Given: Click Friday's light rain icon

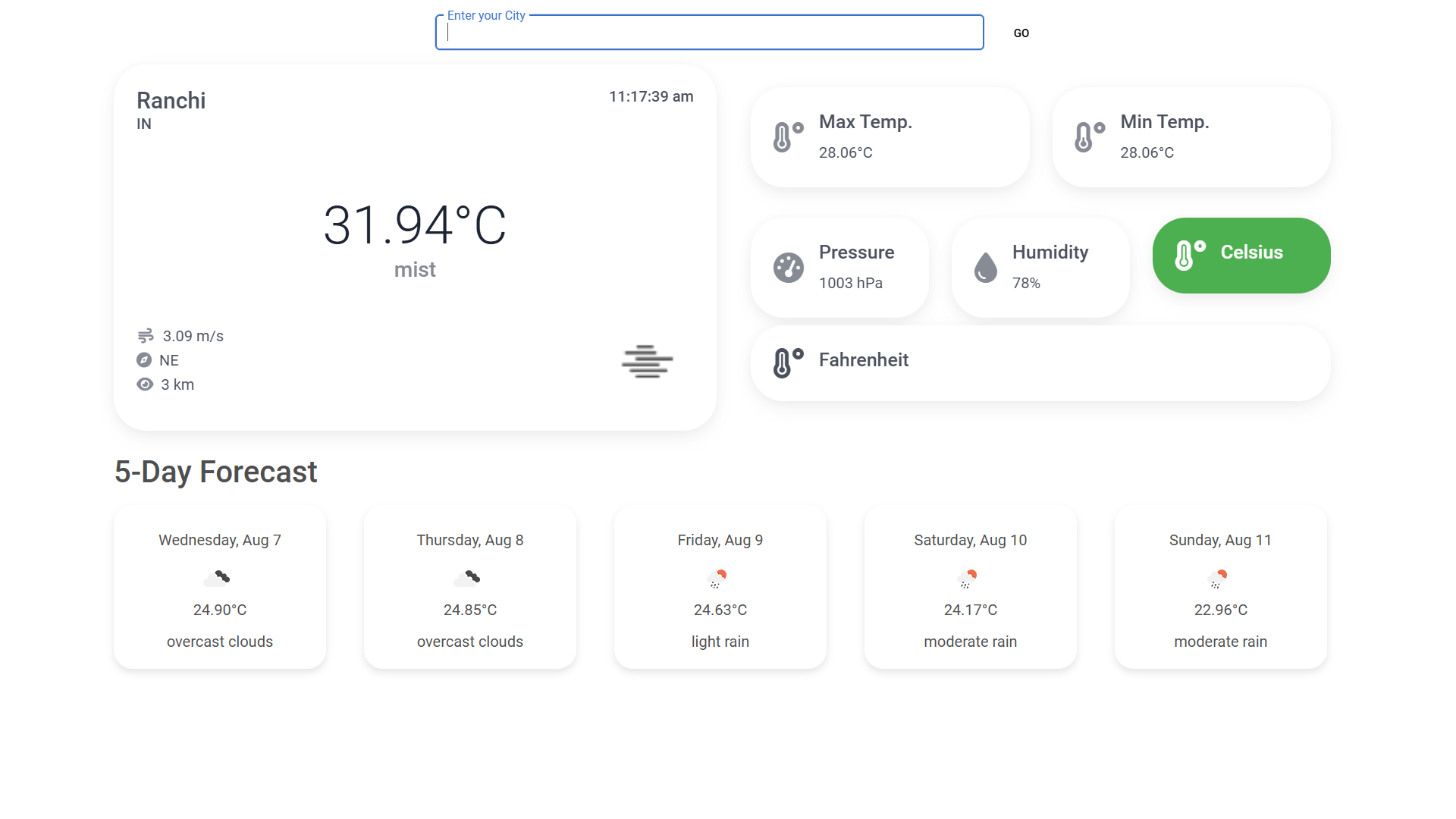Looking at the screenshot, I should [x=717, y=579].
